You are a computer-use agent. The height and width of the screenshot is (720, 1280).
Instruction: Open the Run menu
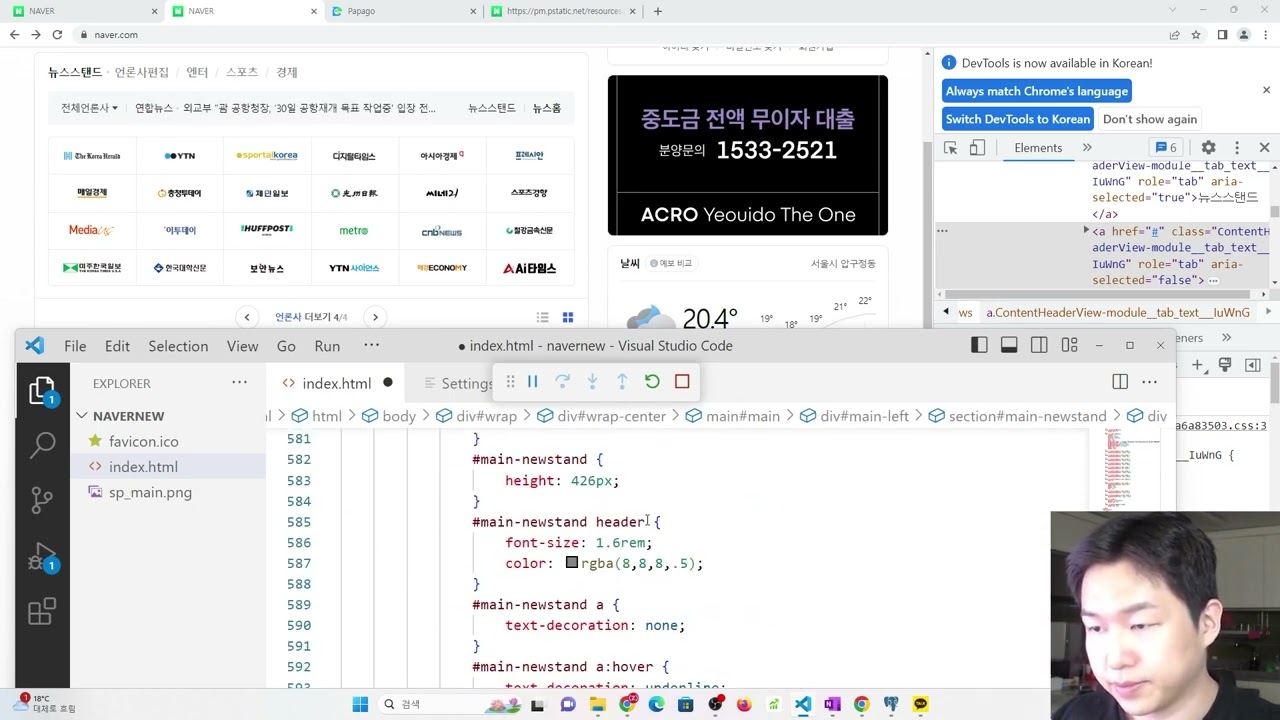327,346
